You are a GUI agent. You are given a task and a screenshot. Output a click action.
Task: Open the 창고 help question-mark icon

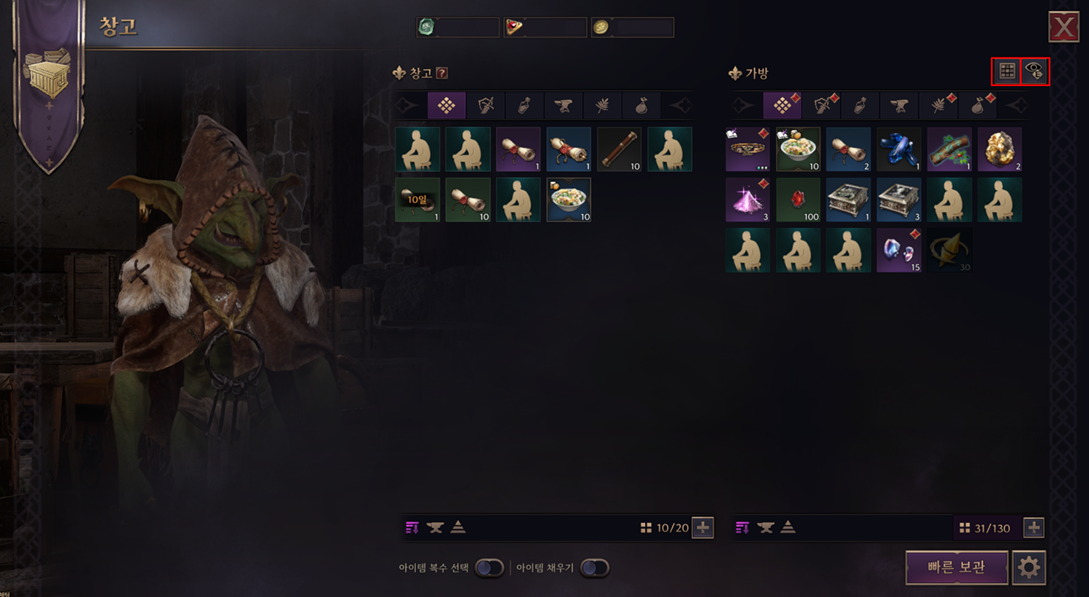click(442, 73)
